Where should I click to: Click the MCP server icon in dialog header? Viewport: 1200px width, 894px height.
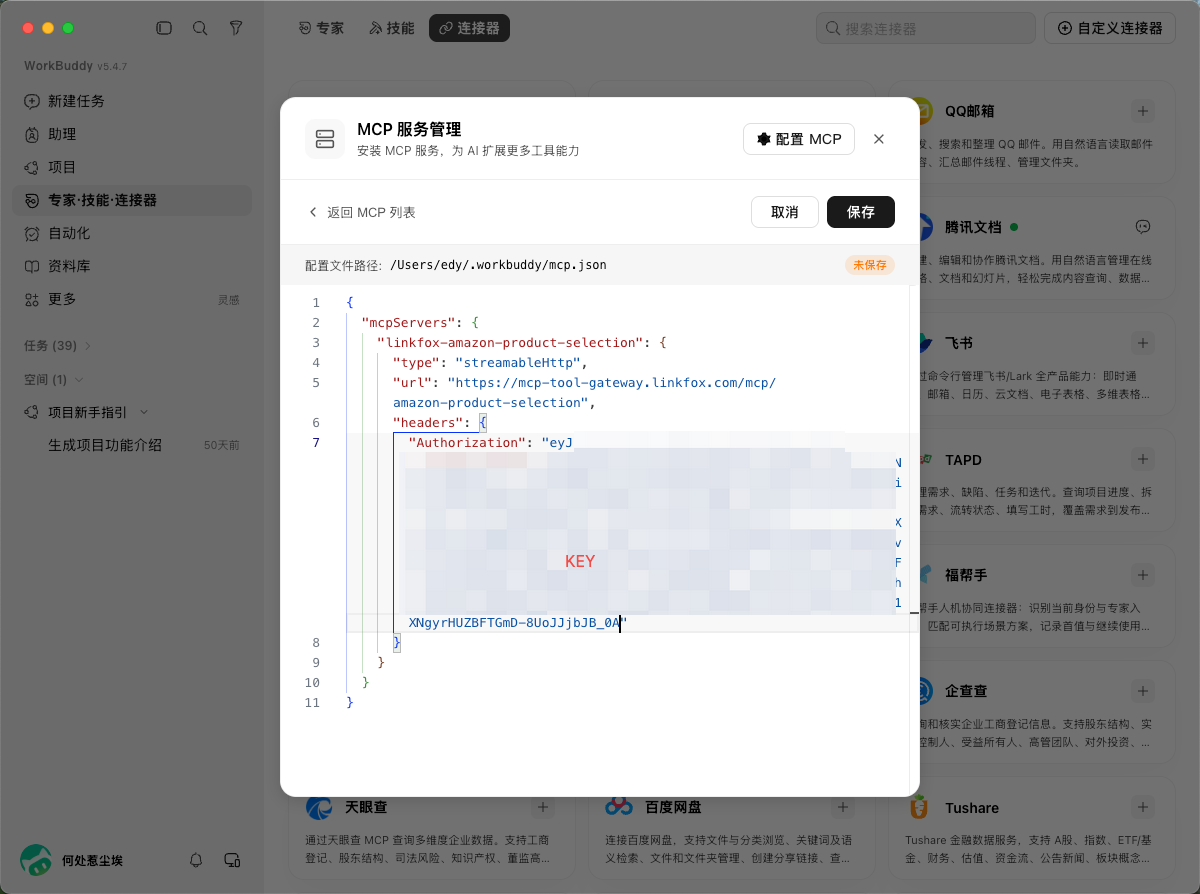(325, 139)
